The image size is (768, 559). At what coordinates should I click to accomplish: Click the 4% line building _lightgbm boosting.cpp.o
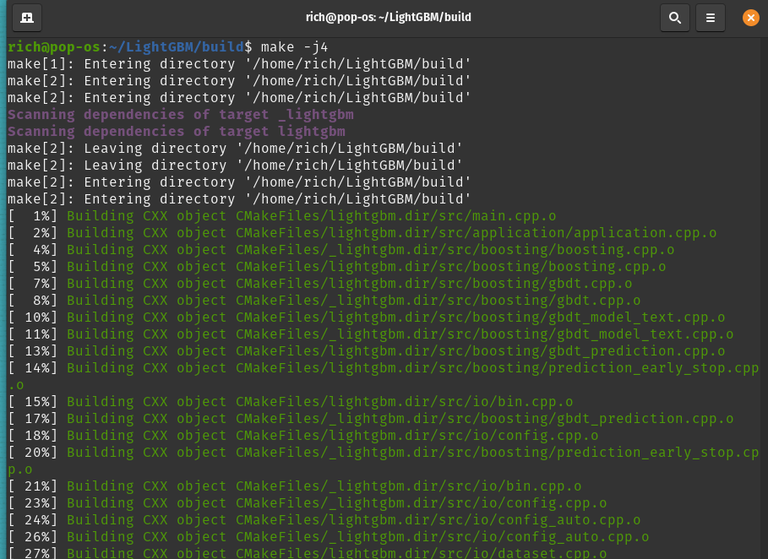click(x=341, y=250)
